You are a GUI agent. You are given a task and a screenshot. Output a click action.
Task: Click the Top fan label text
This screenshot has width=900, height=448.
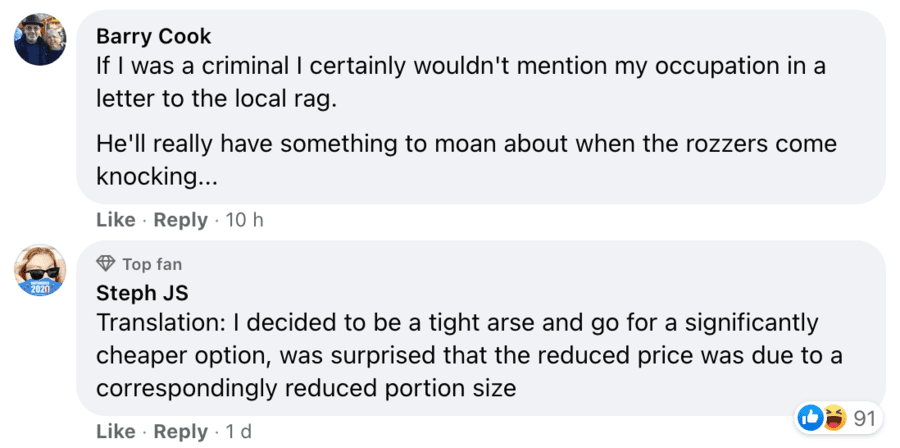point(152,264)
